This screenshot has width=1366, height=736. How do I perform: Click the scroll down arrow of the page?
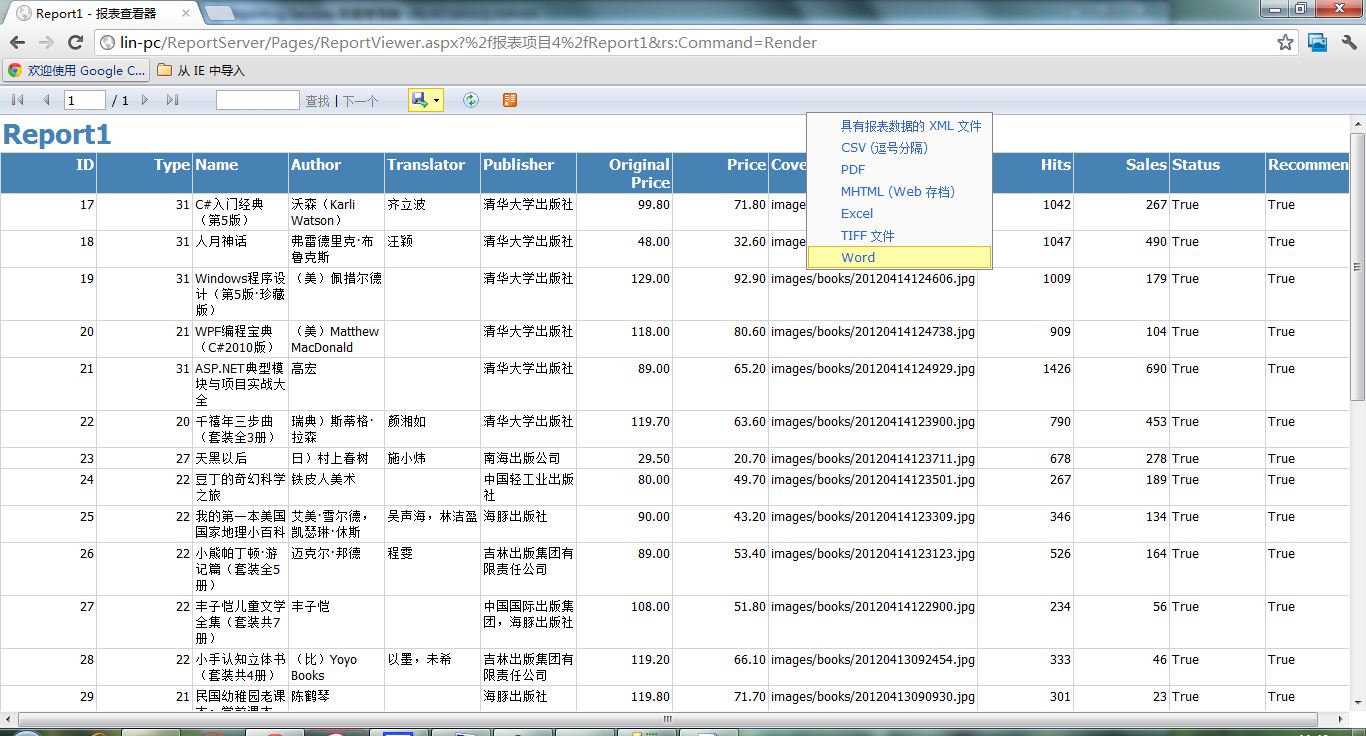[1358, 704]
